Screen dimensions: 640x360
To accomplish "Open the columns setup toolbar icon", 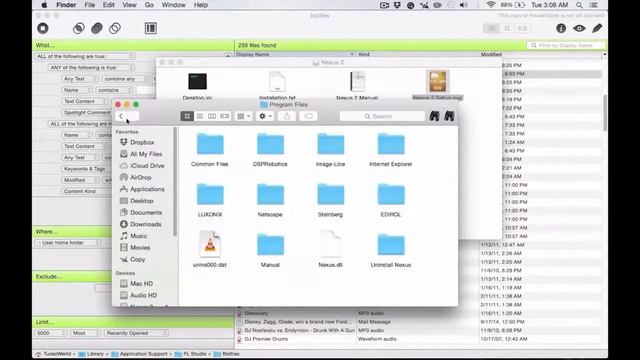I will point(151,28).
